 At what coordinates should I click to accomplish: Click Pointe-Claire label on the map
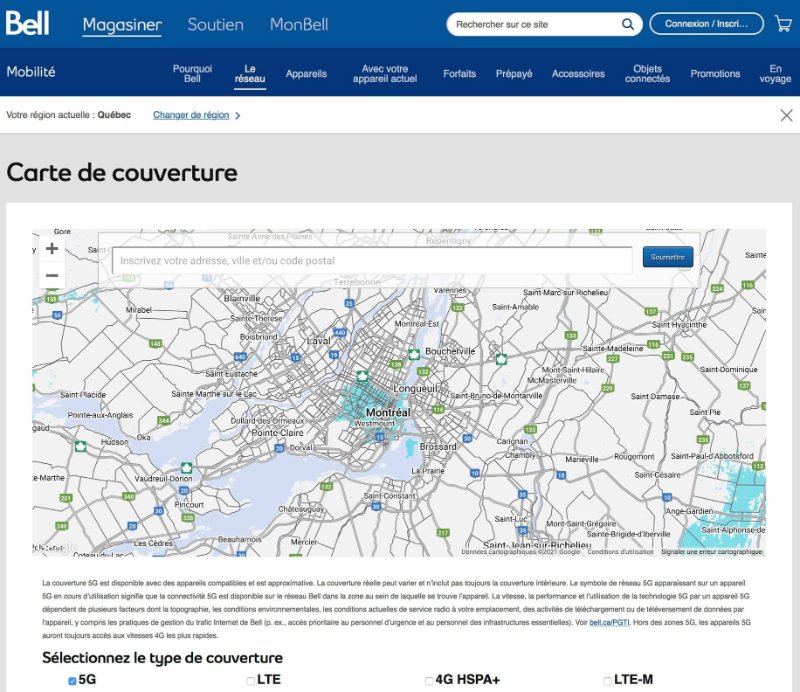[x=277, y=433]
